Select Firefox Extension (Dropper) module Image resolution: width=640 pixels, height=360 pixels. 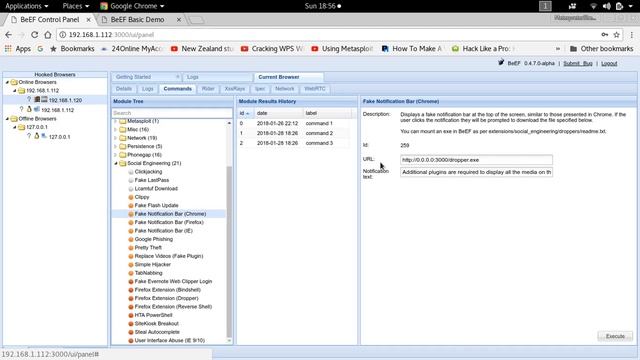[167, 298]
